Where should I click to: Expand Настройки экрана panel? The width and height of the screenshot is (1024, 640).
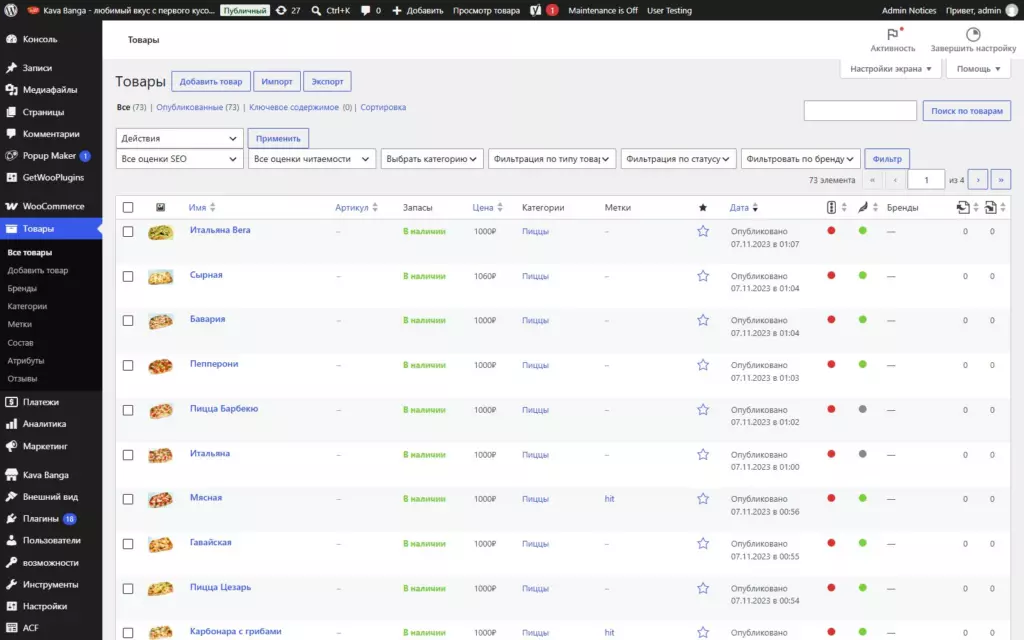click(891, 69)
